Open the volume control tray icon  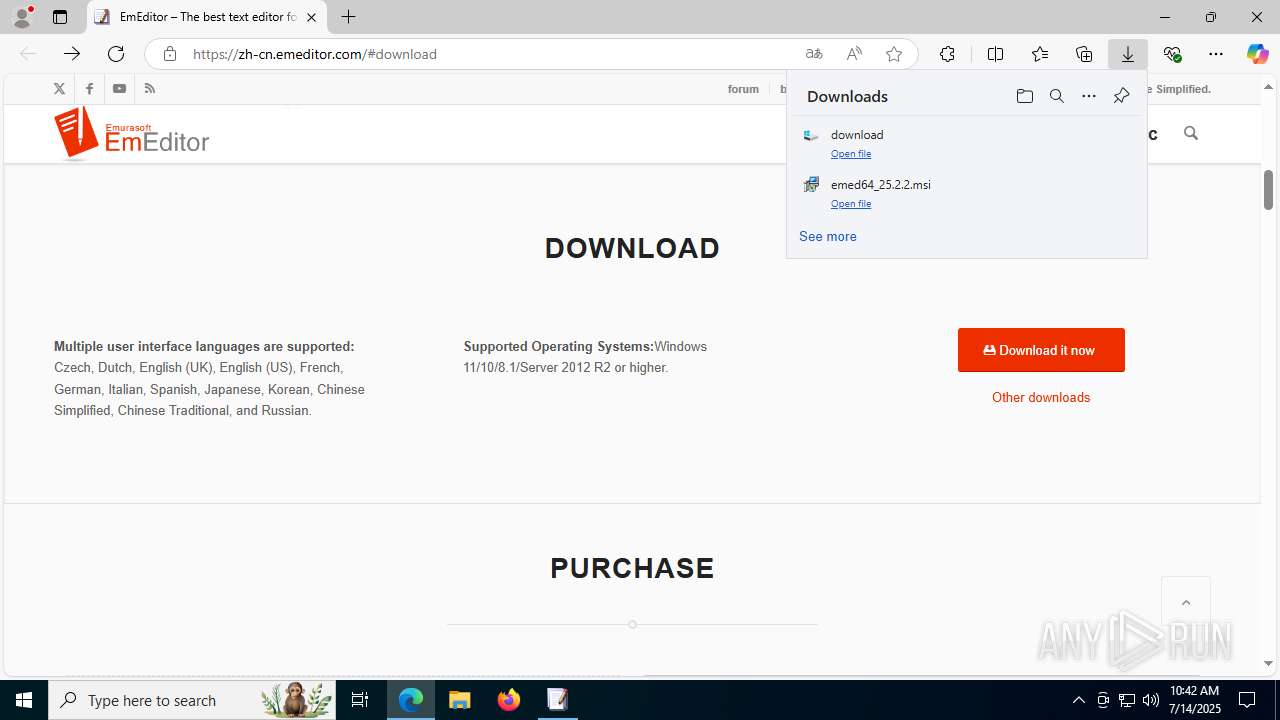coord(1151,700)
